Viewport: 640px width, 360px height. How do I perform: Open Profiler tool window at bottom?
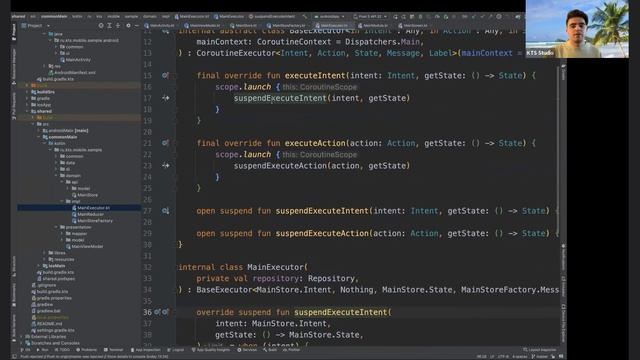pyautogui.click(x=292, y=350)
